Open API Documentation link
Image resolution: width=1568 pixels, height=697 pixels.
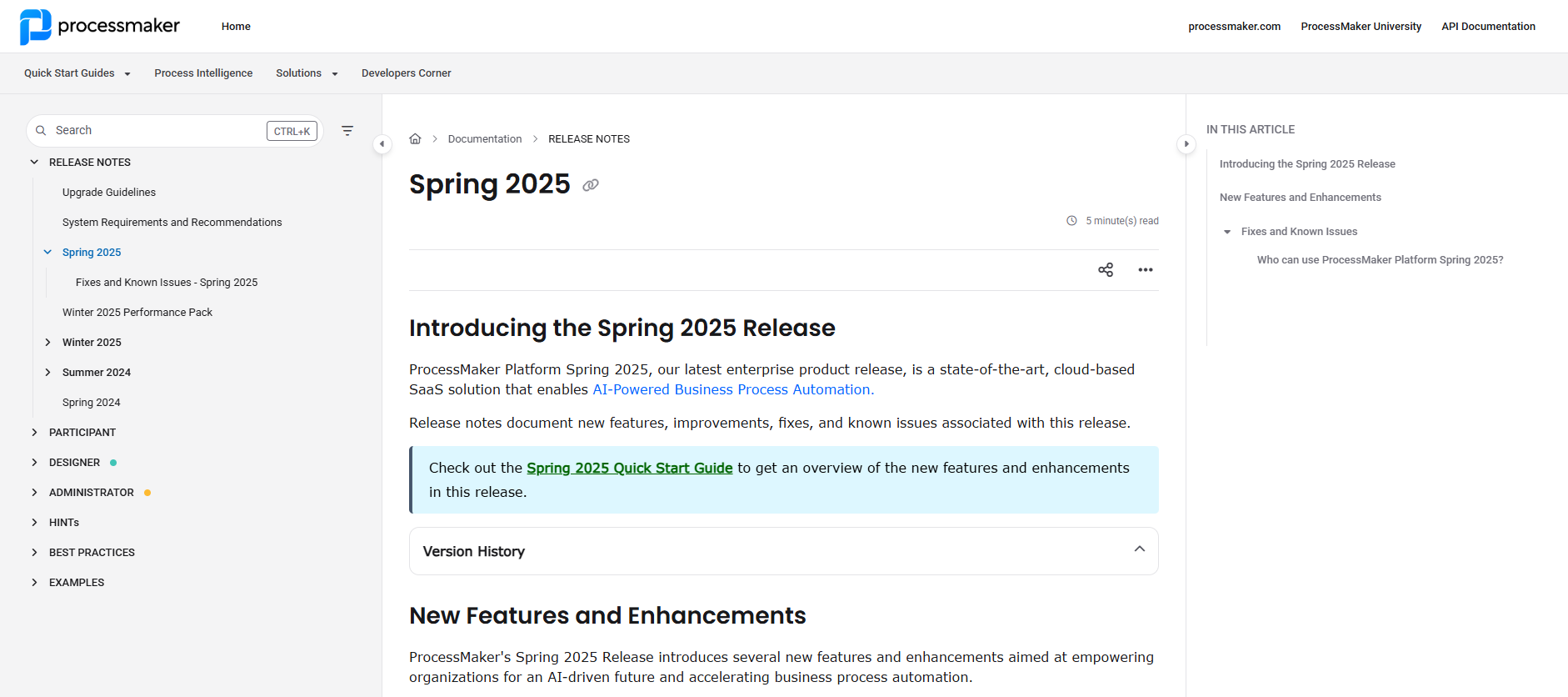pyautogui.click(x=1489, y=27)
